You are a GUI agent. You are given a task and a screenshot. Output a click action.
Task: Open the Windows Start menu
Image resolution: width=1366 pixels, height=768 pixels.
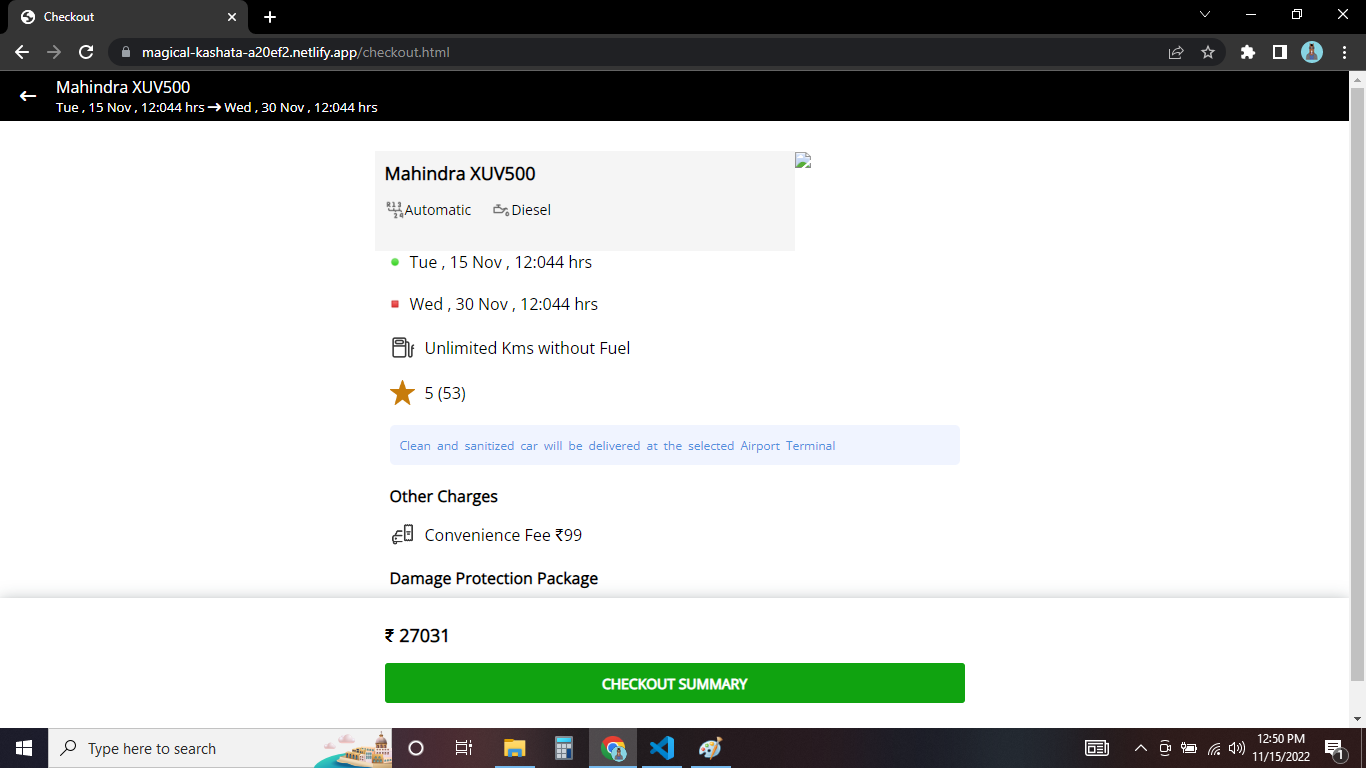click(24, 748)
